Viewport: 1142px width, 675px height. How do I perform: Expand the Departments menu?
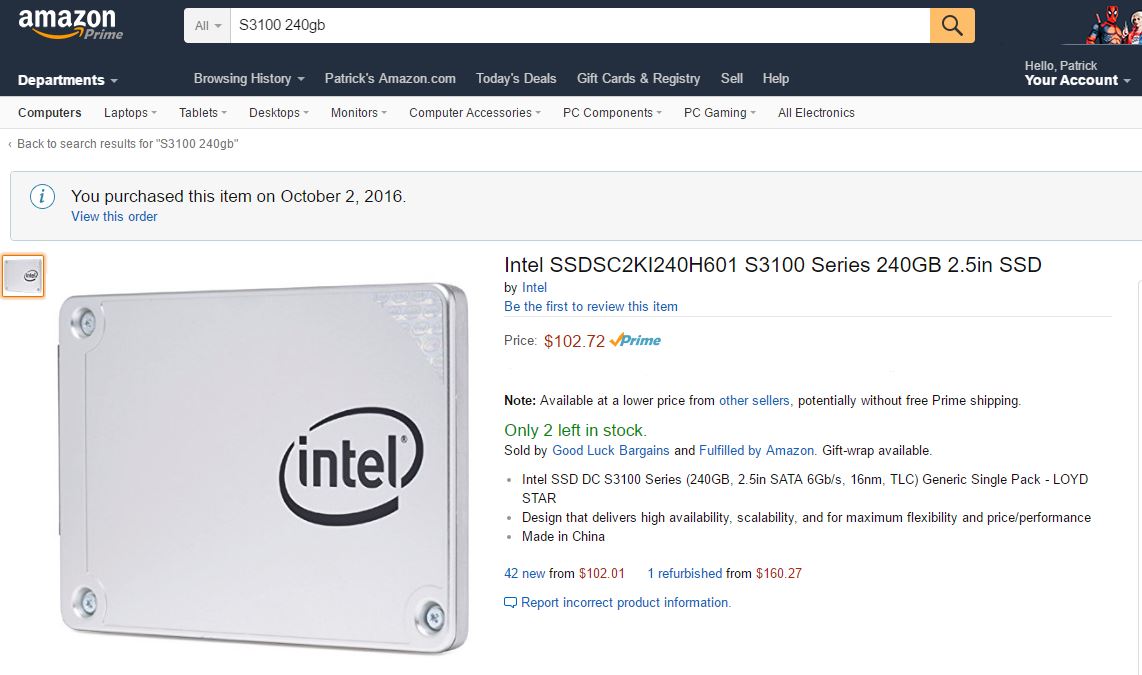[x=68, y=80]
